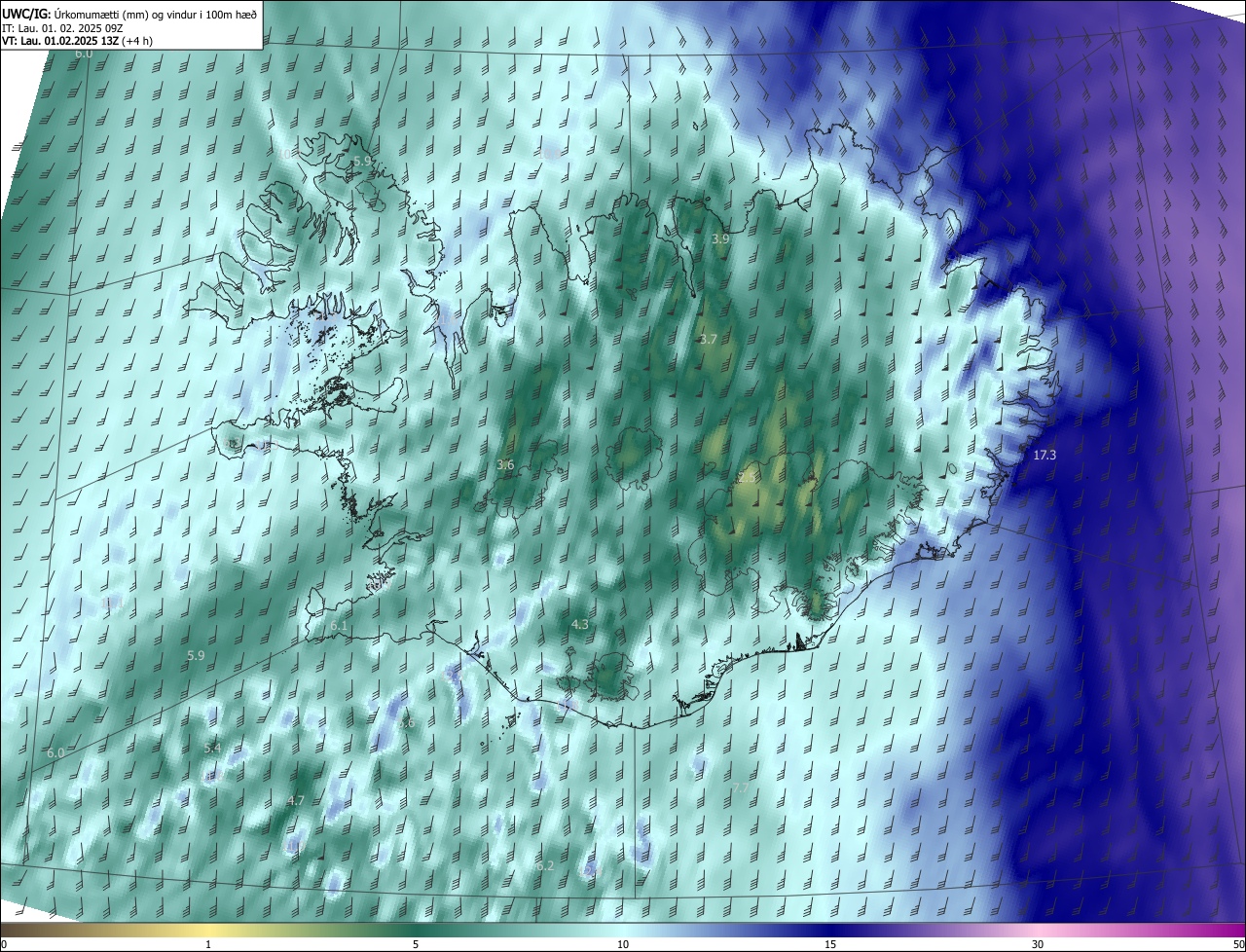
Task: Click the 4.3 value label on the map
Action: point(579,624)
